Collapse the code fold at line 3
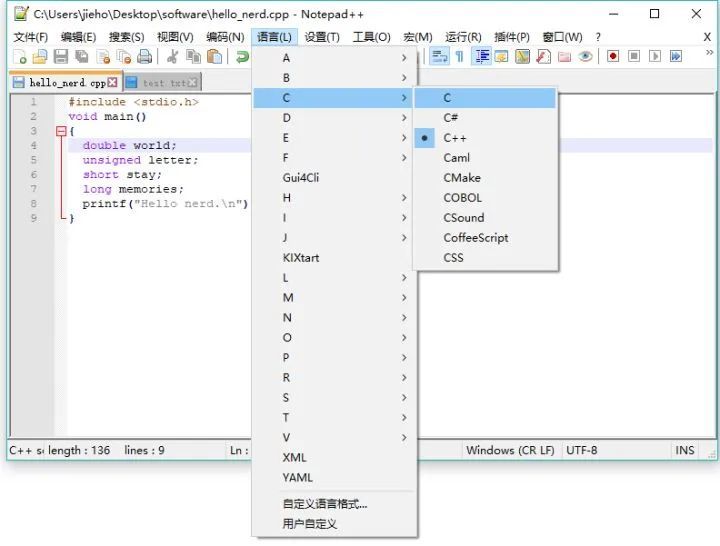 click(x=61, y=131)
